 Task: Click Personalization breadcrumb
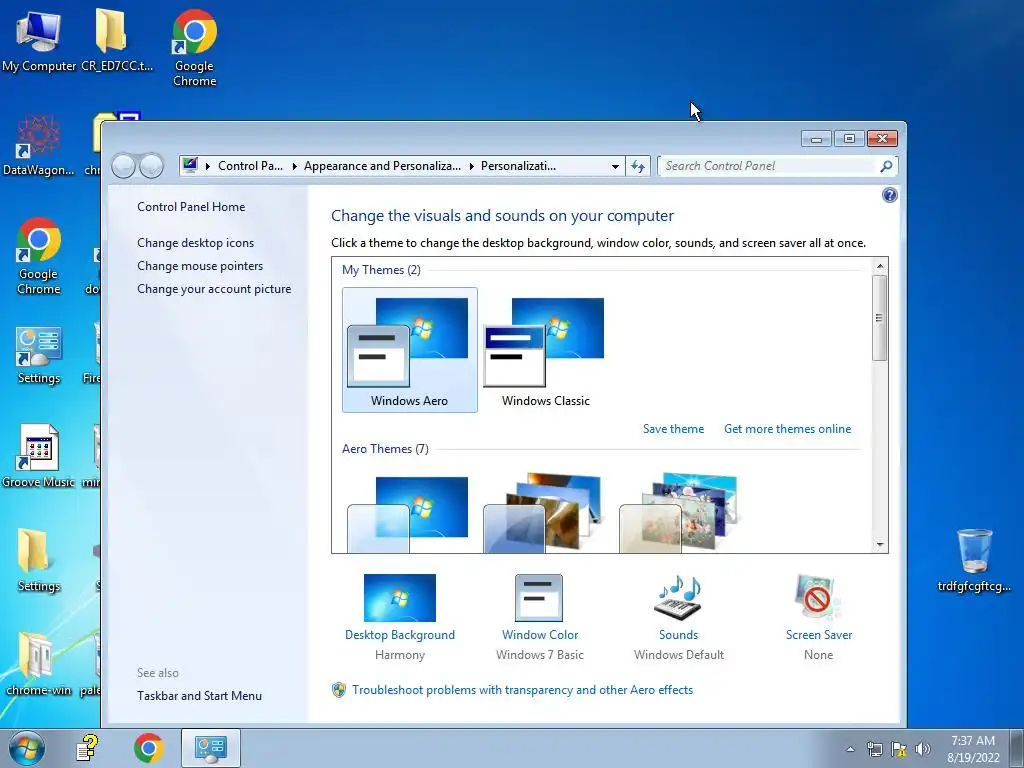click(x=519, y=166)
